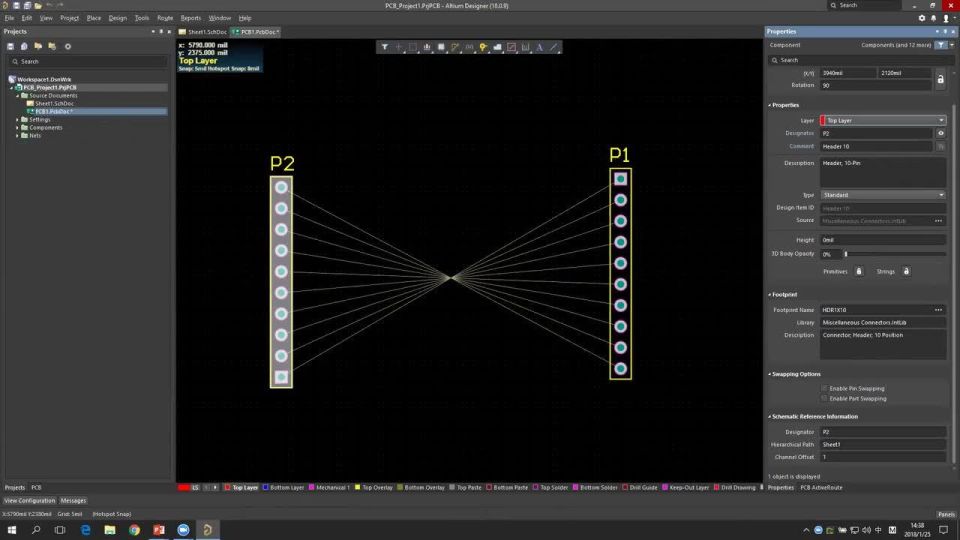Switch to PCB ActiveRoute panel tab
Viewport: 960px width, 540px height.
click(x=821, y=488)
